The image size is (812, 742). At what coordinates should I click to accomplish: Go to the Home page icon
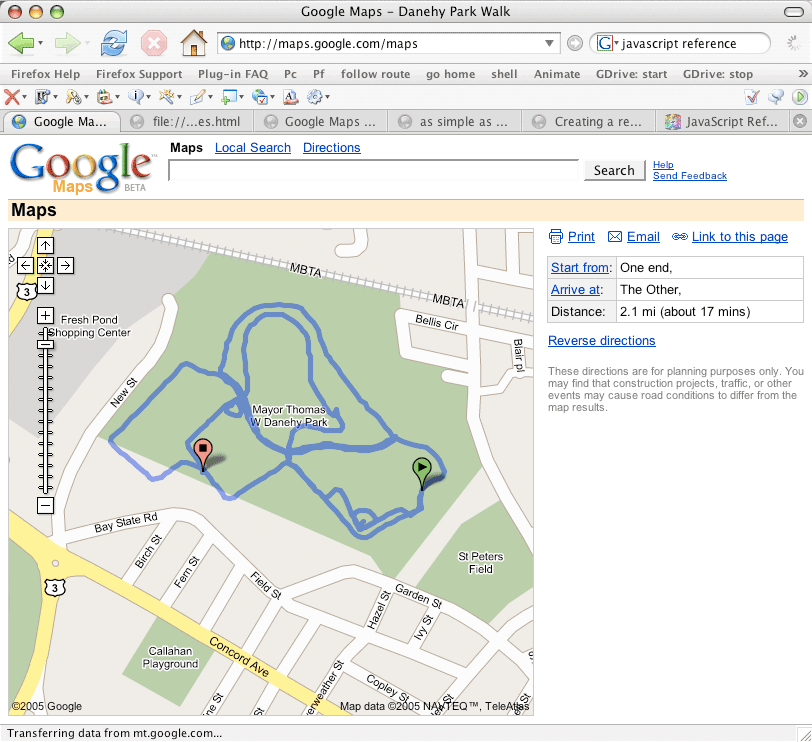tap(194, 43)
